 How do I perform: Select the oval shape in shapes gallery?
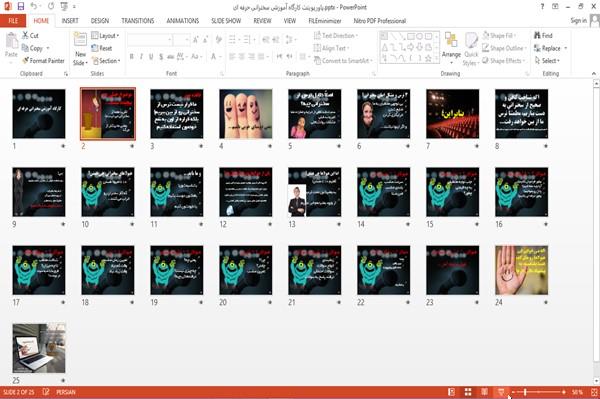tap(420, 36)
